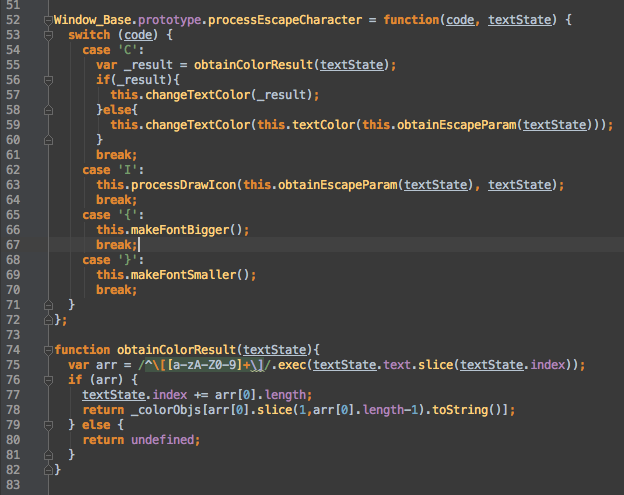The image size is (624, 495).
Task: Click the case '}' label
Action: 113,260
